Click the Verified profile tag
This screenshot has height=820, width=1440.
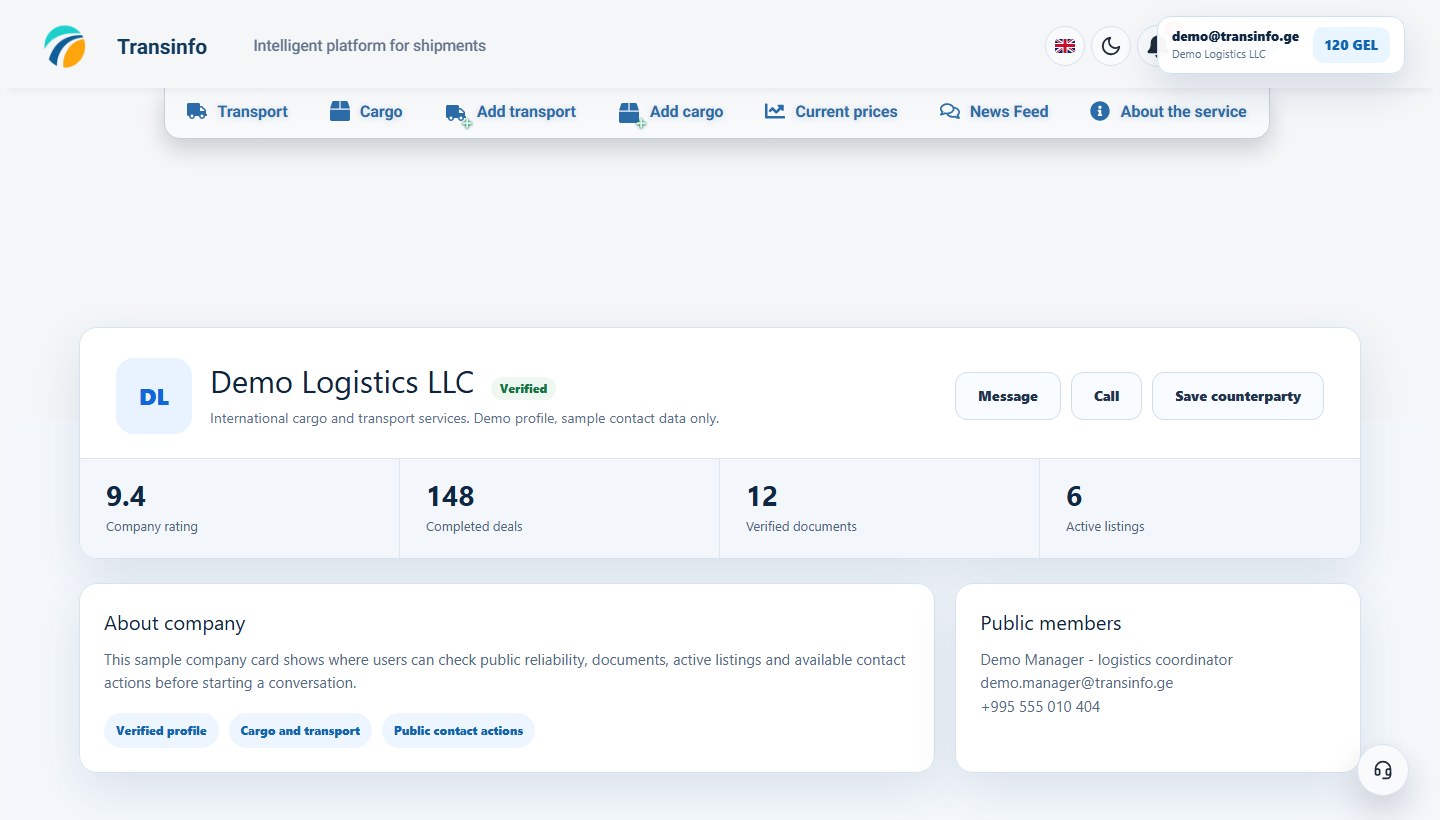coord(161,731)
